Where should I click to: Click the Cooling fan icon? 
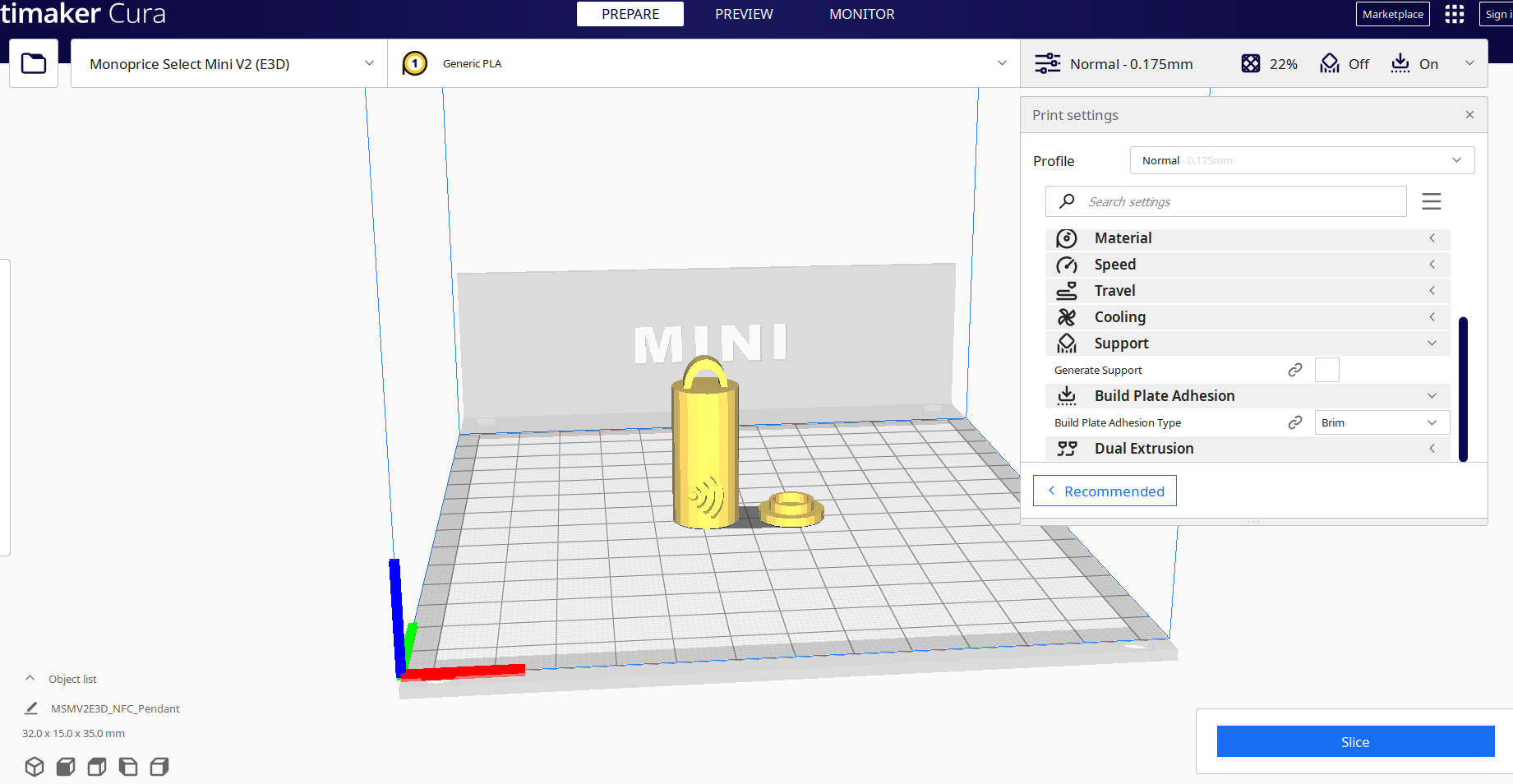(x=1067, y=317)
